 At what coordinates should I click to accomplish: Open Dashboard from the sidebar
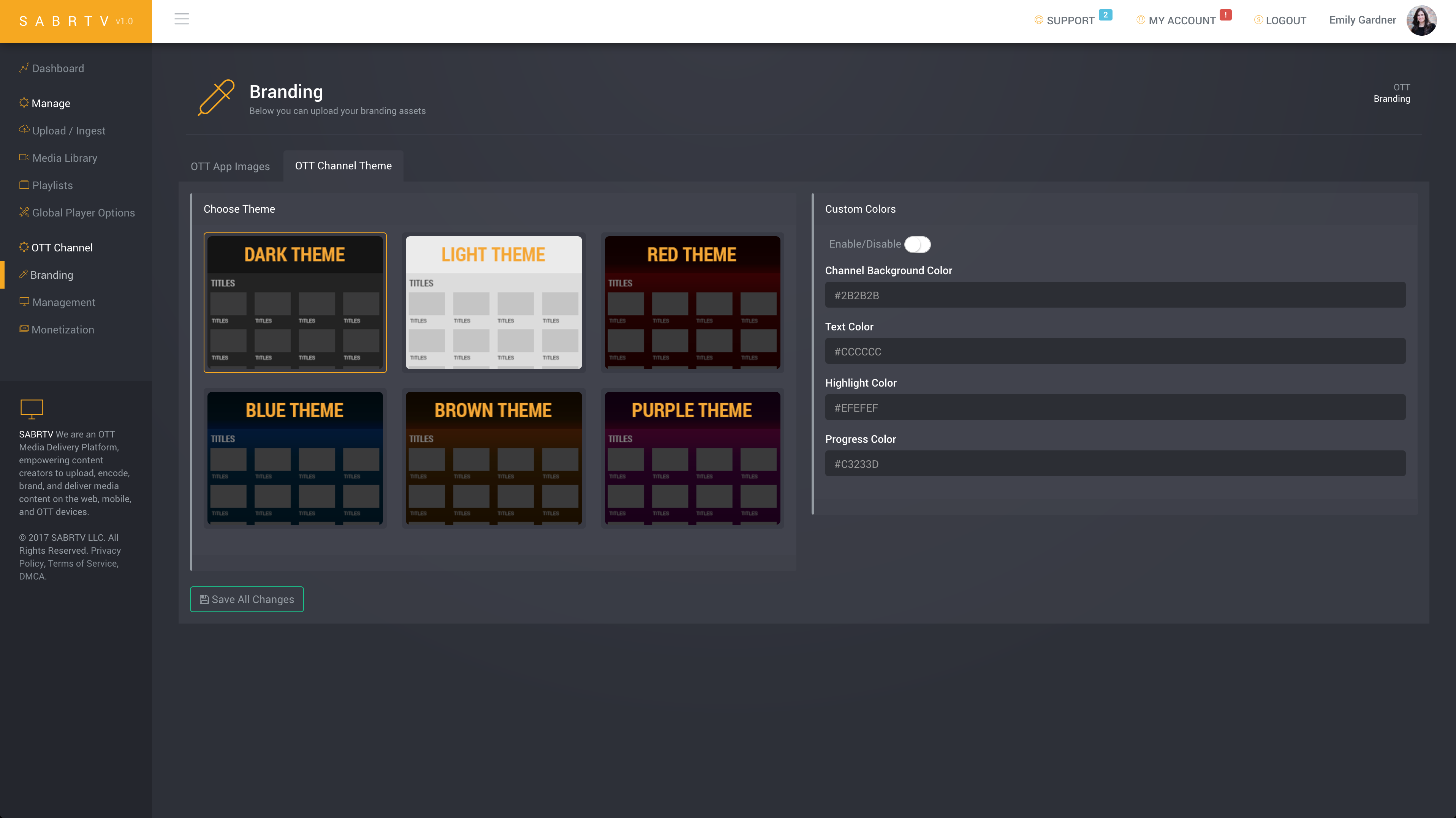click(58, 68)
